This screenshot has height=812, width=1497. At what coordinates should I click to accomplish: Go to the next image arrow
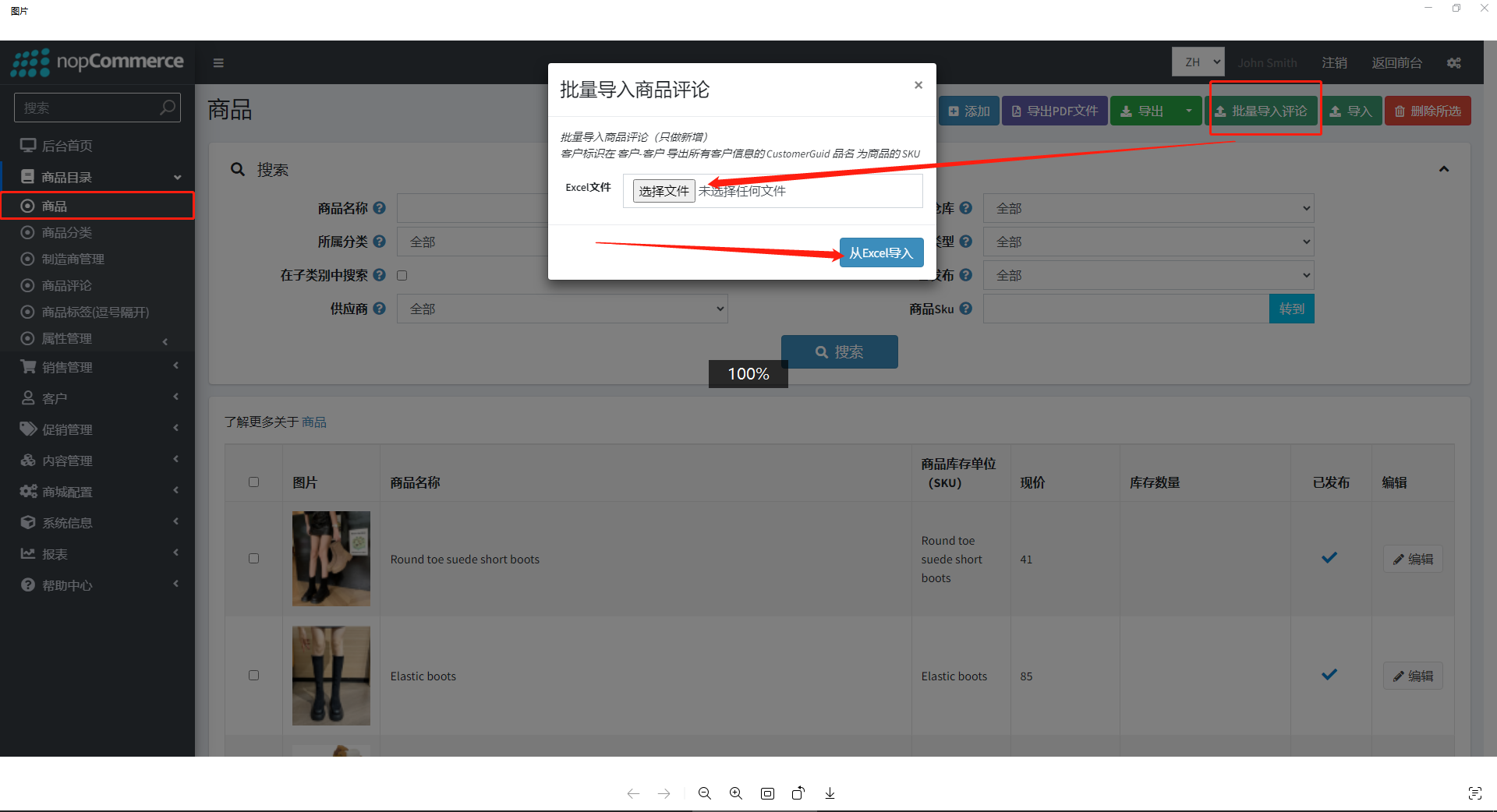[x=664, y=793]
